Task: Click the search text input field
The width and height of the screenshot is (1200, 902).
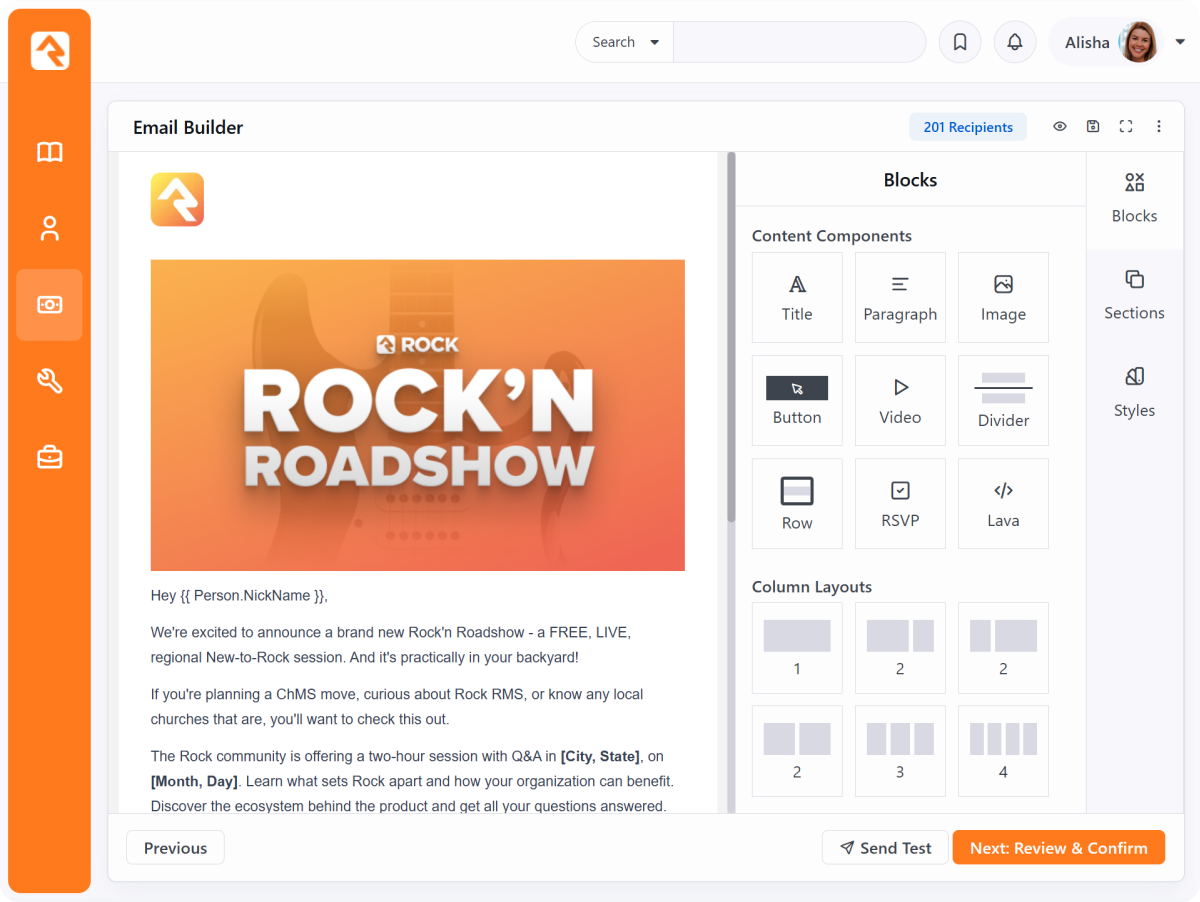Action: pyautogui.click(x=799, y=42)
